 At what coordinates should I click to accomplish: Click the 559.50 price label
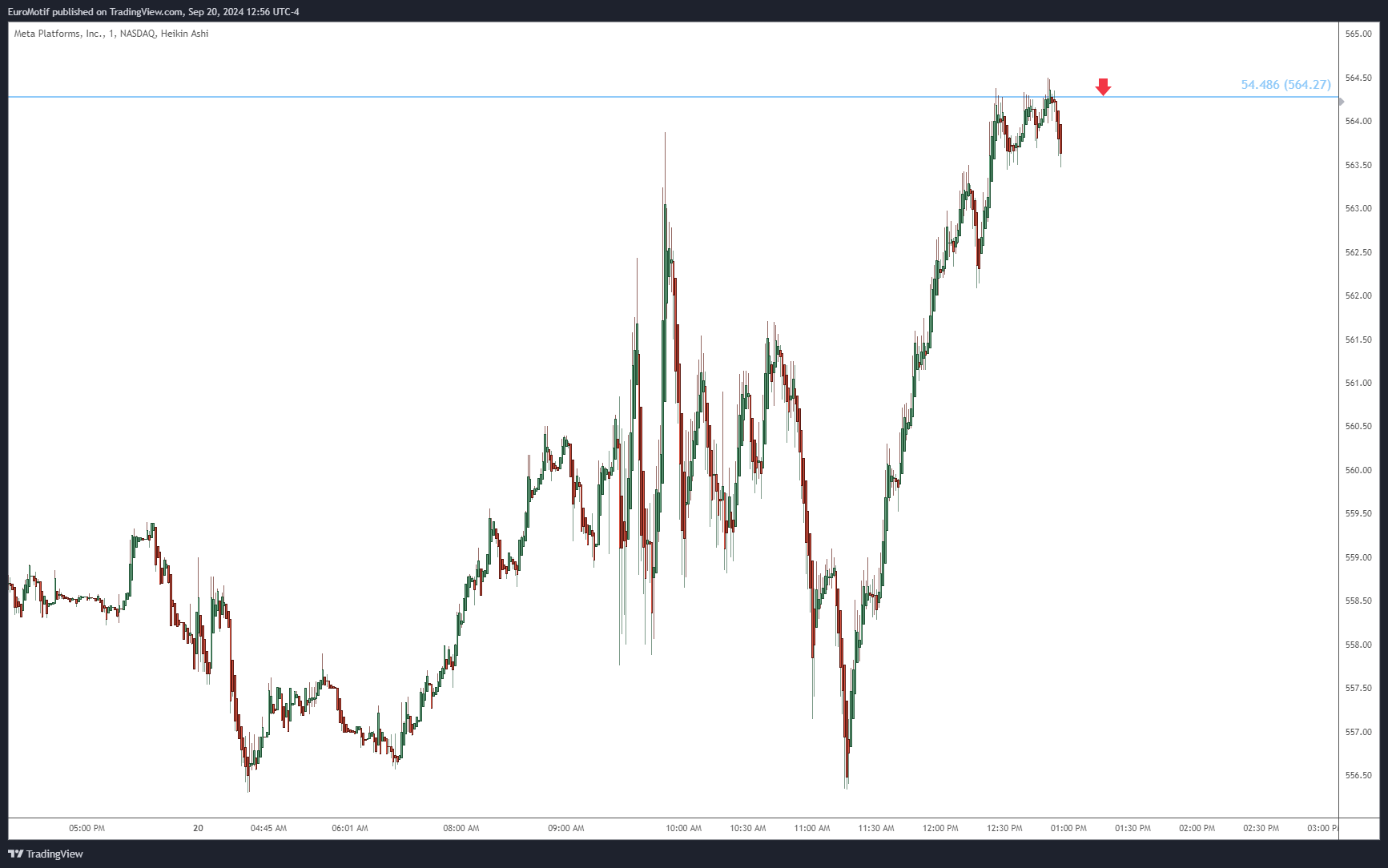click(1358, 514)
